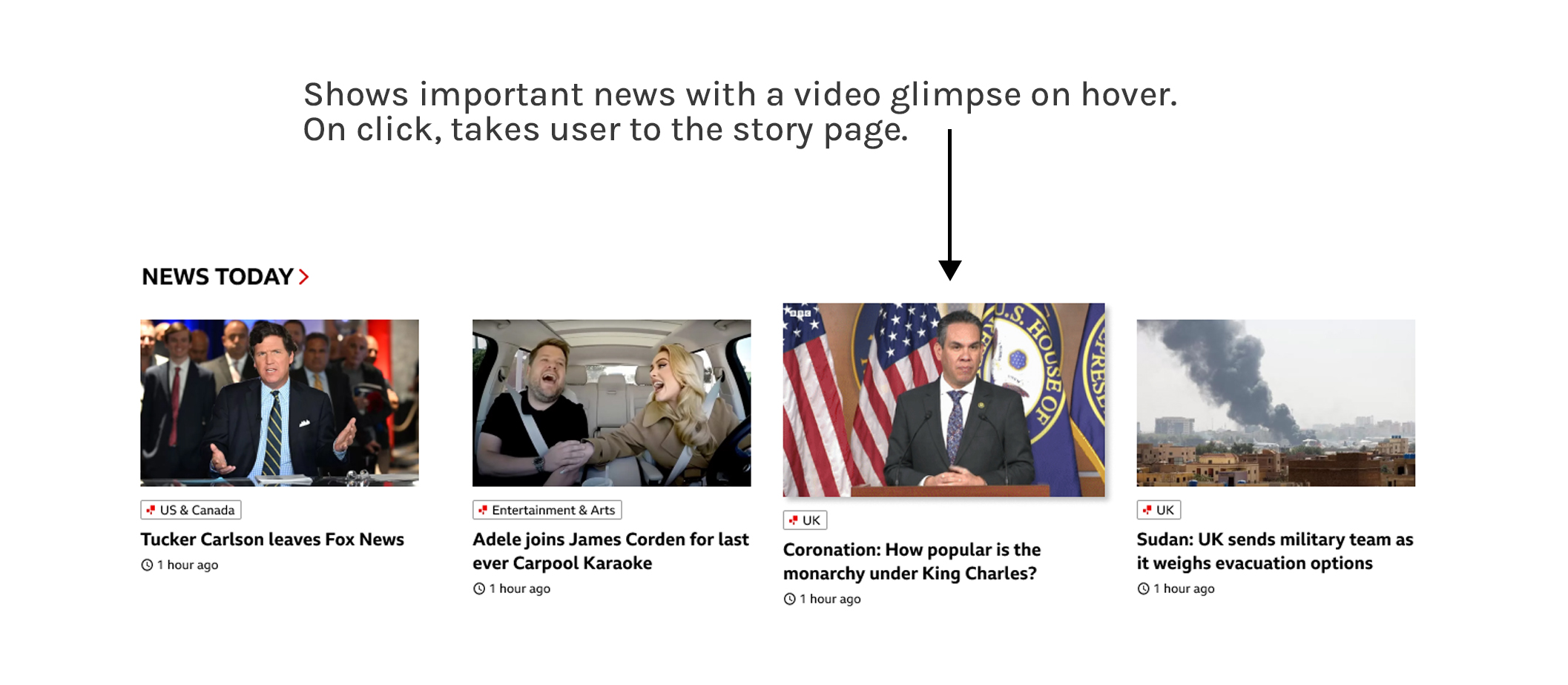Open the Carpool Karaoke car thumbnail

(x=612, y=403)
